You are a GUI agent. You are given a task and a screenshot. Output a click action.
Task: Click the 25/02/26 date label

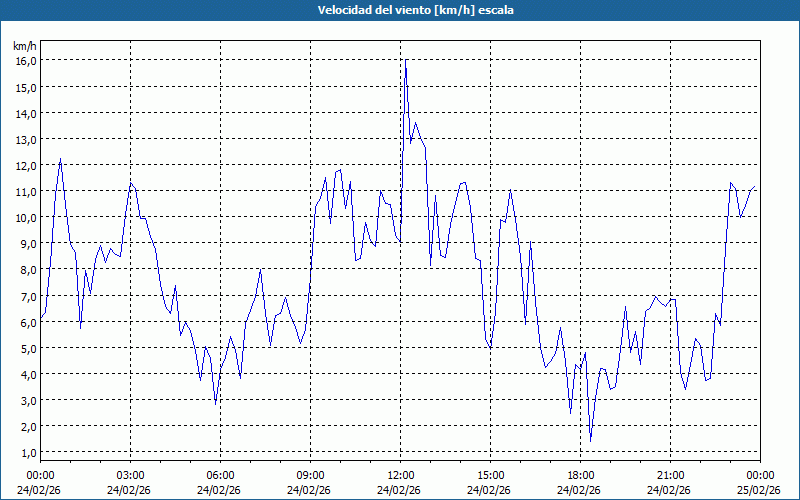[760, 490]
